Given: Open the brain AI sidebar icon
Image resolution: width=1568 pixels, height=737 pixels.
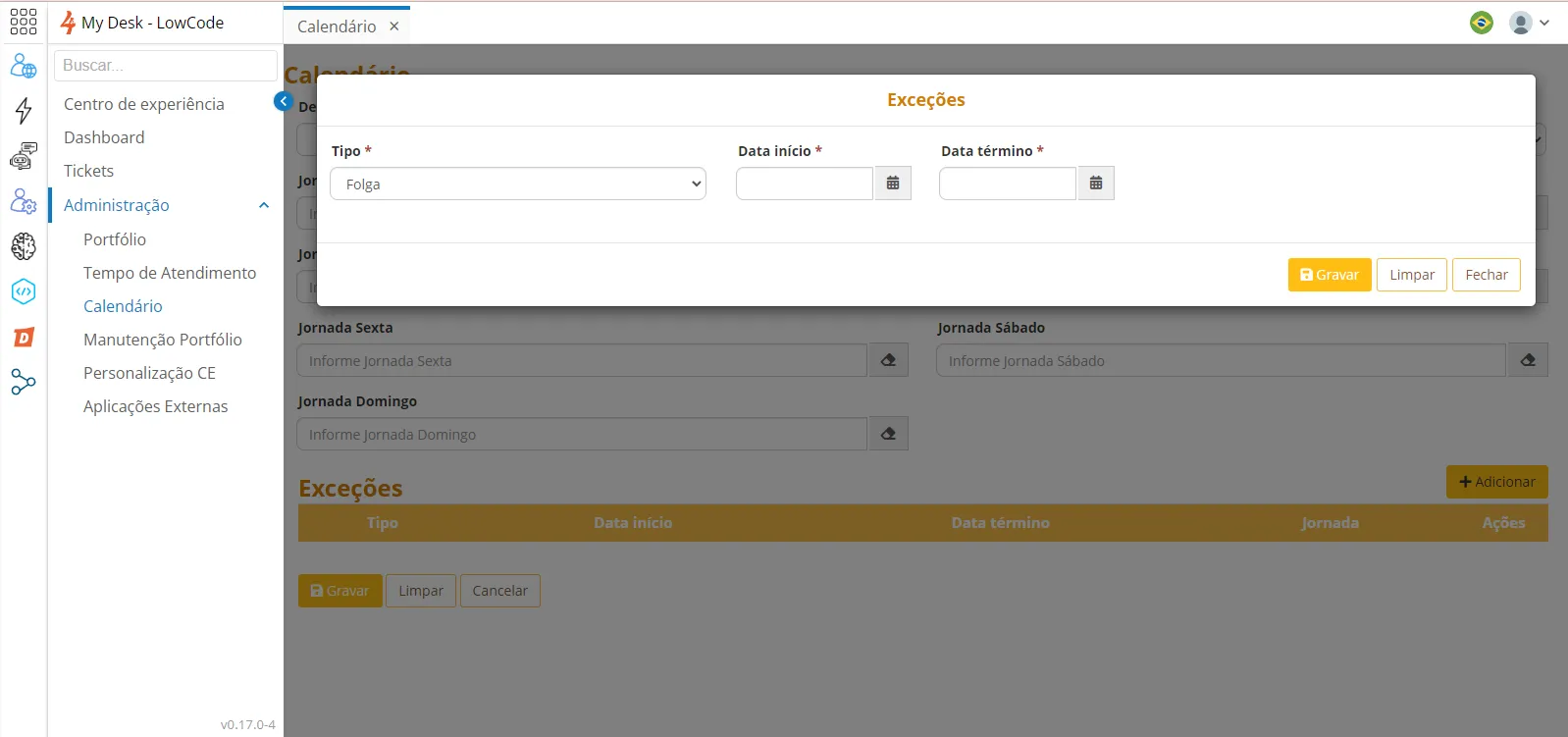Looking at the screenshot, I should [24, 246].
